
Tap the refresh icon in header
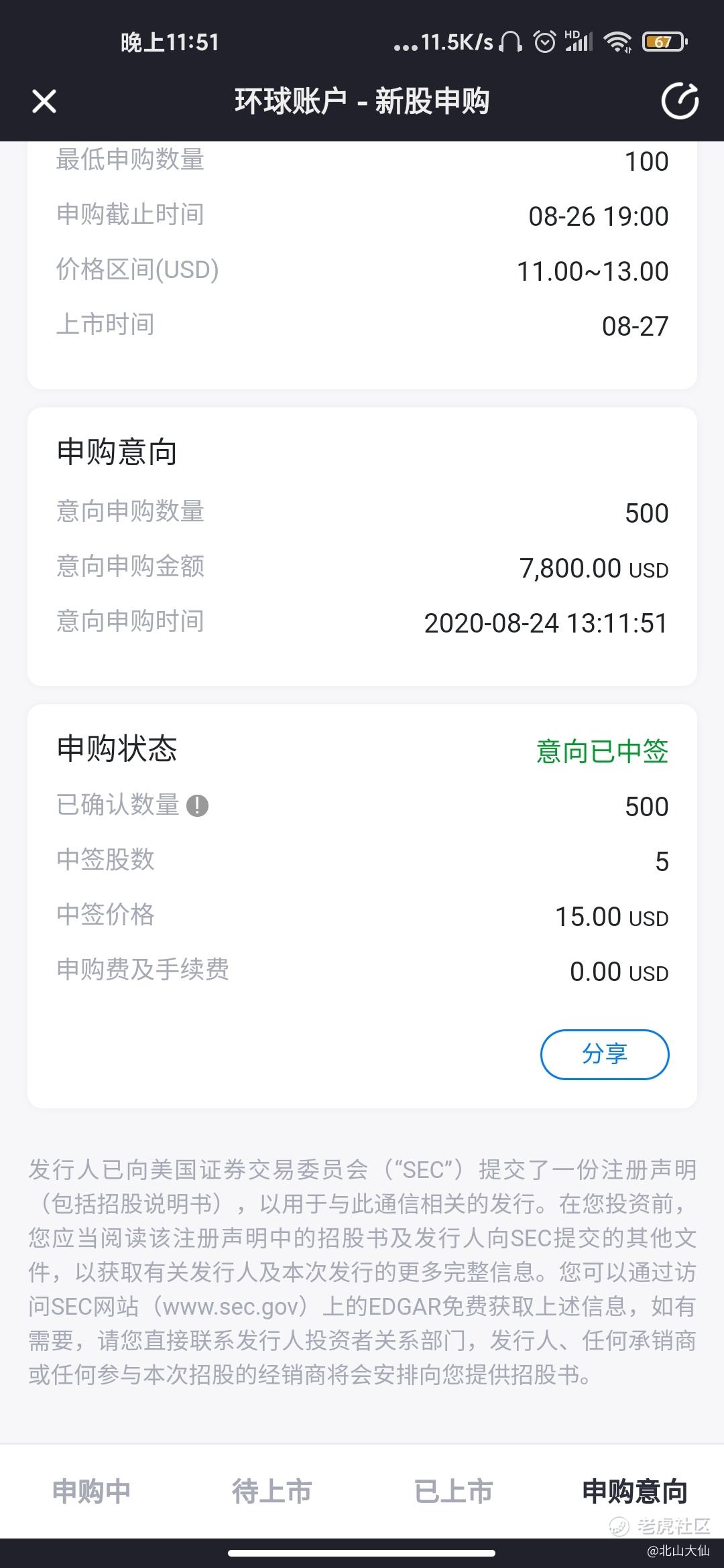click(680, 102)
